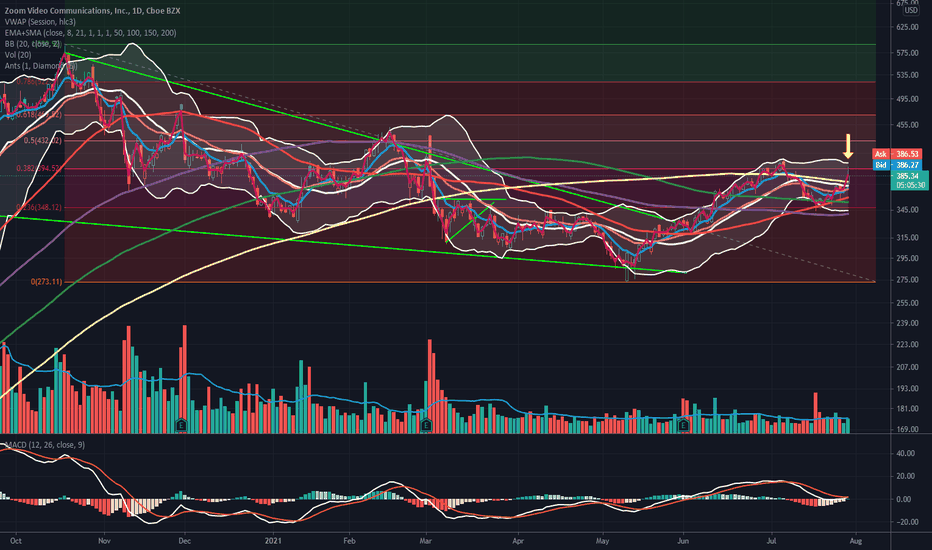Click Nov on the time axis

(x=104, y=541)
